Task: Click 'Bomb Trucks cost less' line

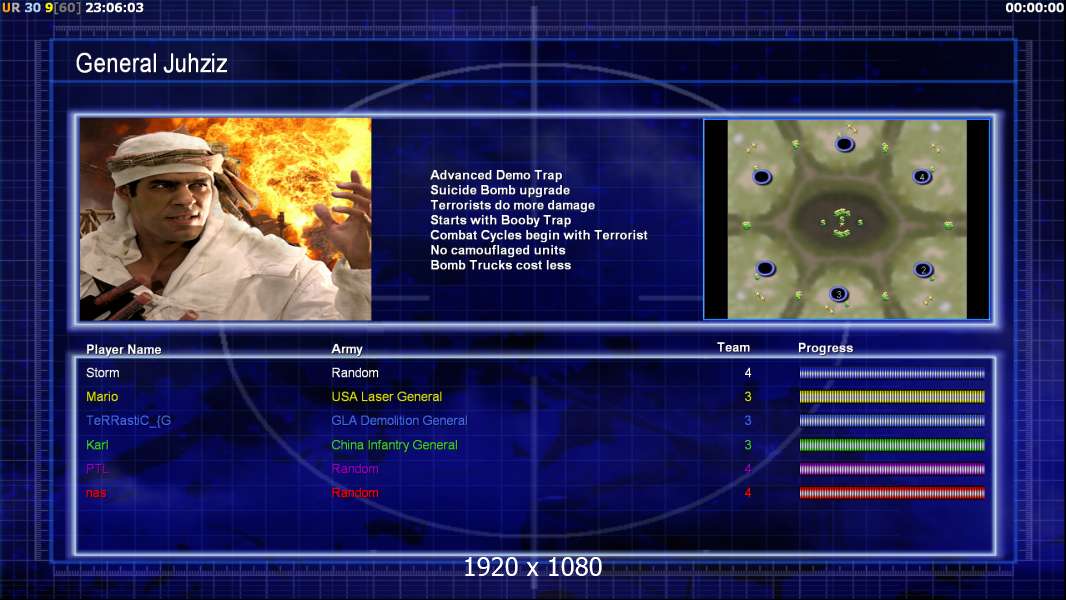Action: (x=500, y=265)
